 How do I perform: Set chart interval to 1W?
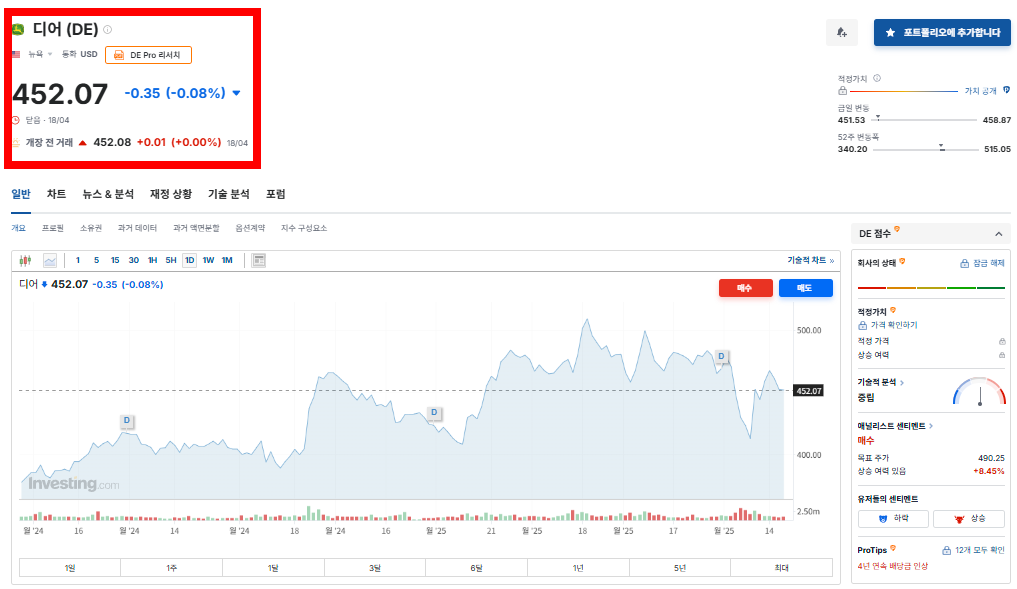pos(208,260)
